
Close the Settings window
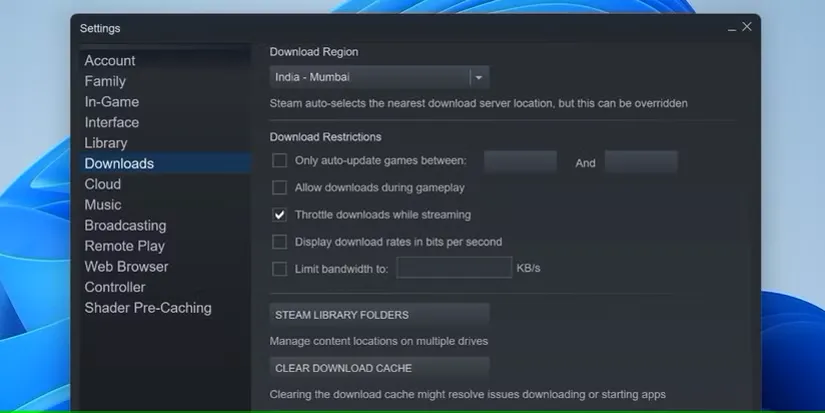(x=747, y=26)
